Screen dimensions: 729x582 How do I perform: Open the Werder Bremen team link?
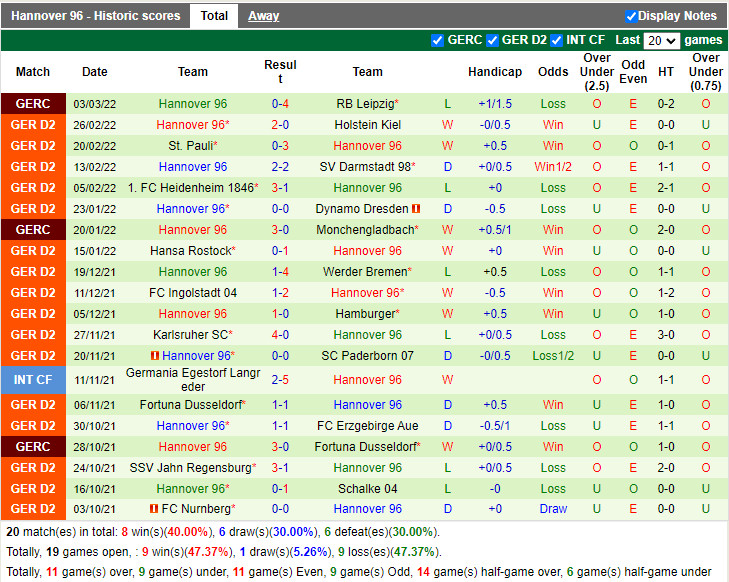click(x=365, y=271)
